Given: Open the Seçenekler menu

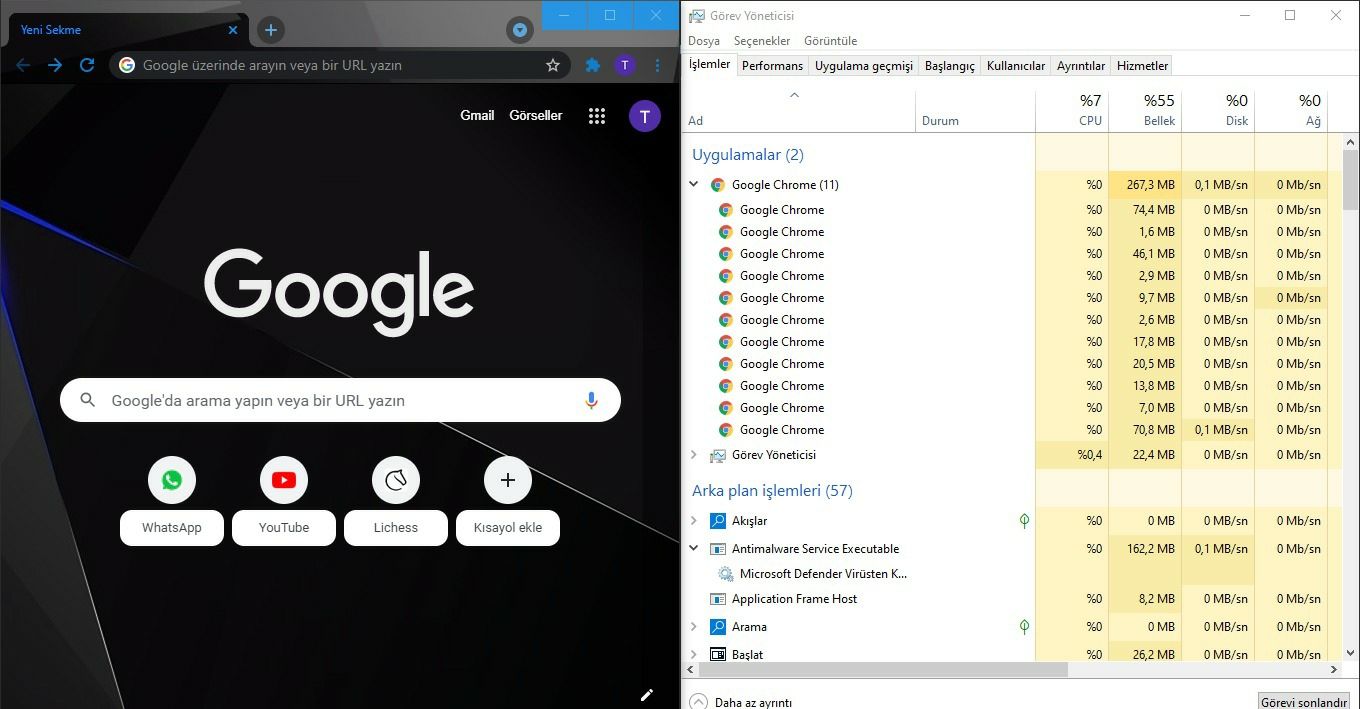Looking at the screenshot, I should 762,41.
